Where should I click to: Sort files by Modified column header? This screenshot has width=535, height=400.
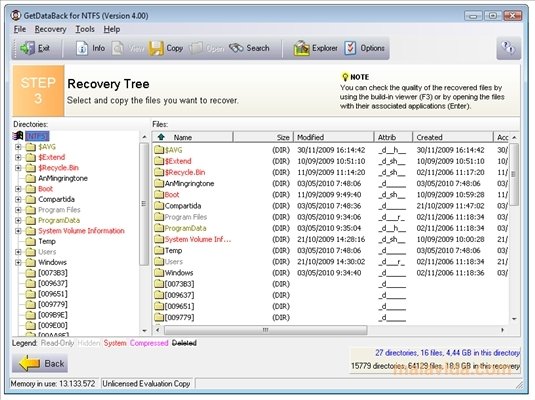click(x=333, y=137)
